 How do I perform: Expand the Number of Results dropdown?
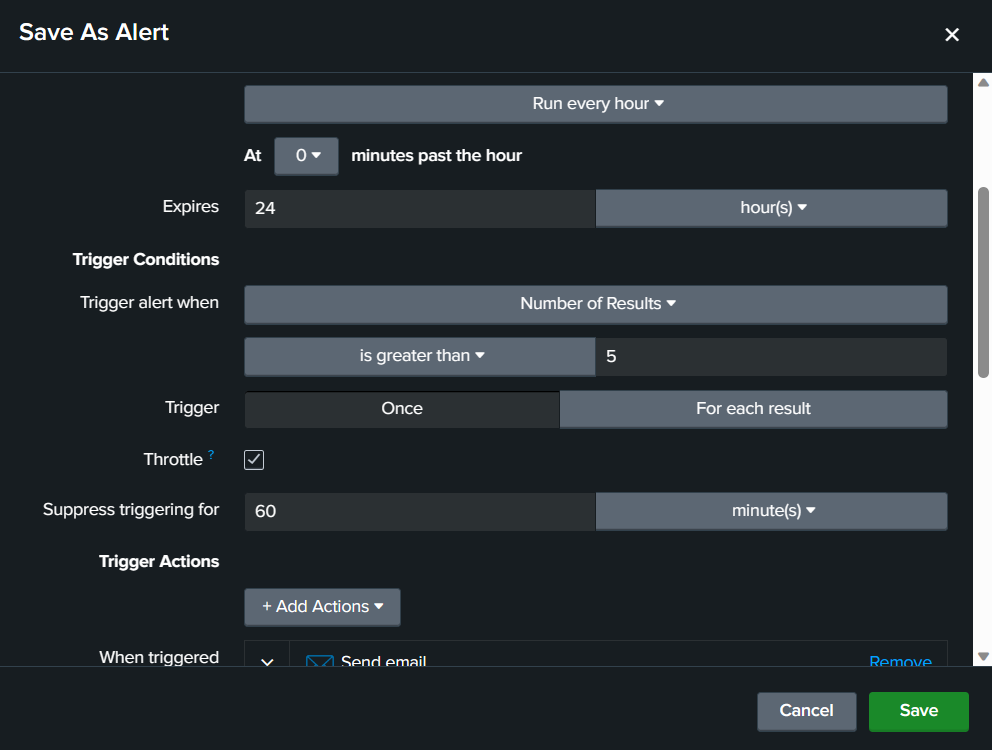596,304
